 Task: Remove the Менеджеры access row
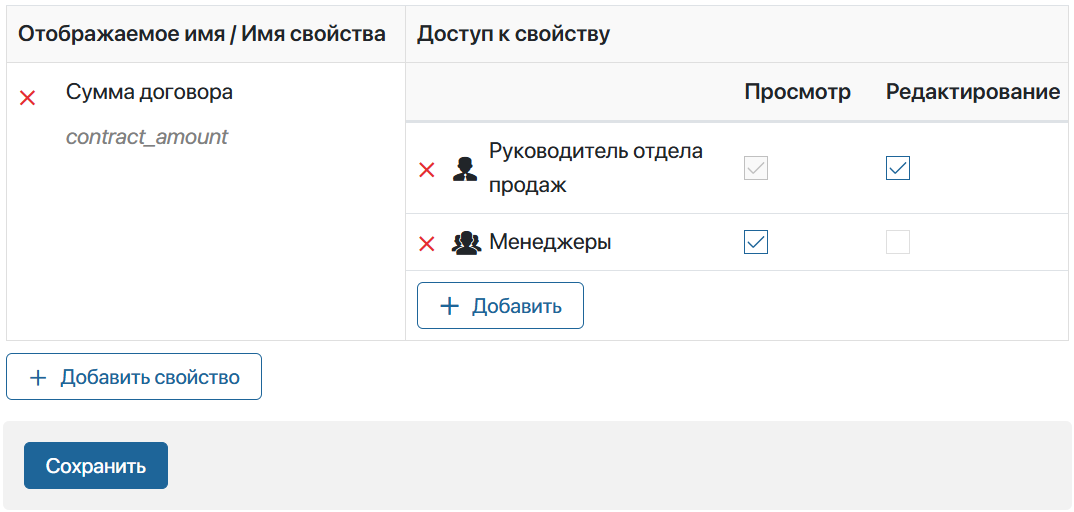click(x=427, y=244)
